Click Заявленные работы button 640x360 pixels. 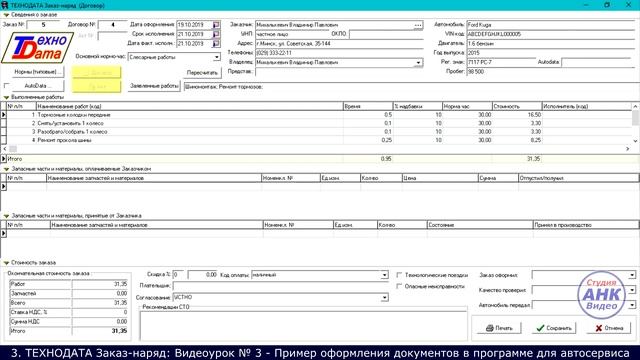[x=154, y=86]
